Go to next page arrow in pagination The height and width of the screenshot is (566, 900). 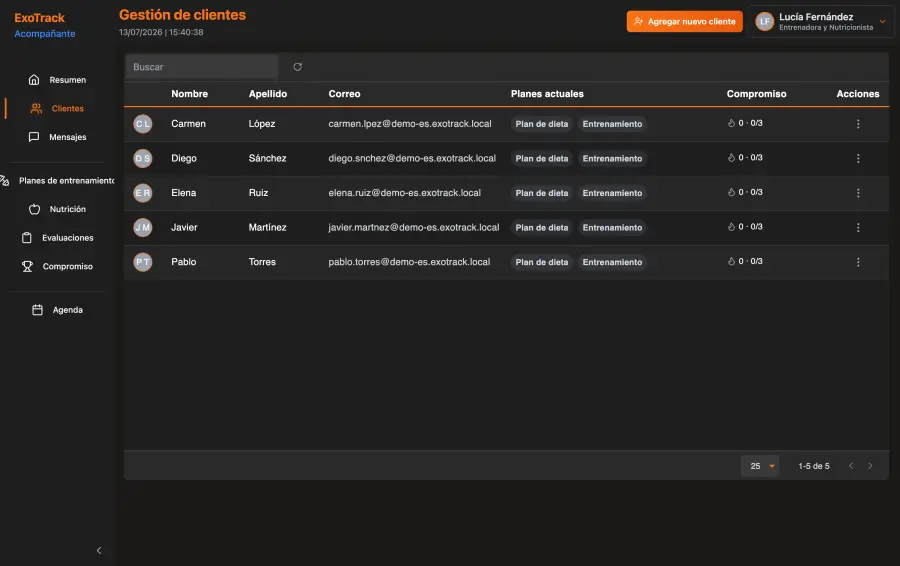[x=870, y=466]
